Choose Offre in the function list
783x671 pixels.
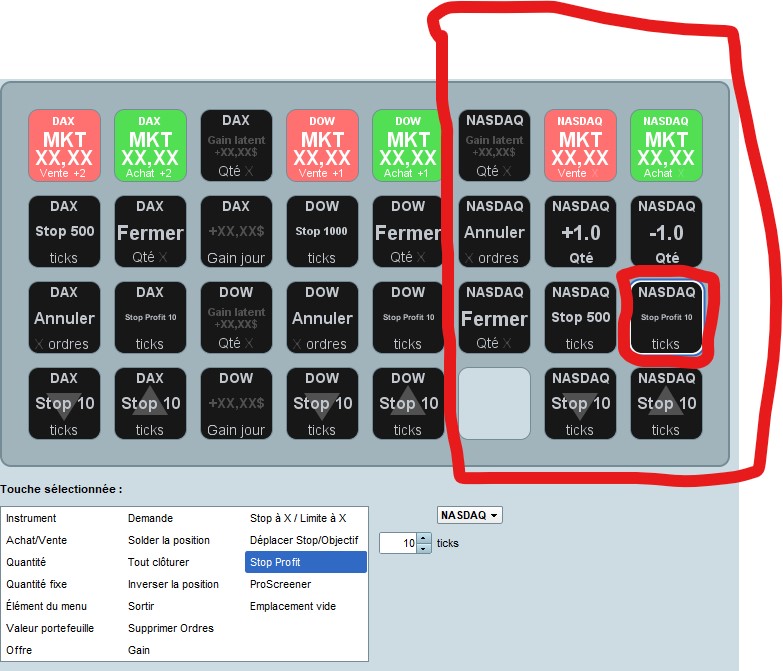(x=19, y=650)
